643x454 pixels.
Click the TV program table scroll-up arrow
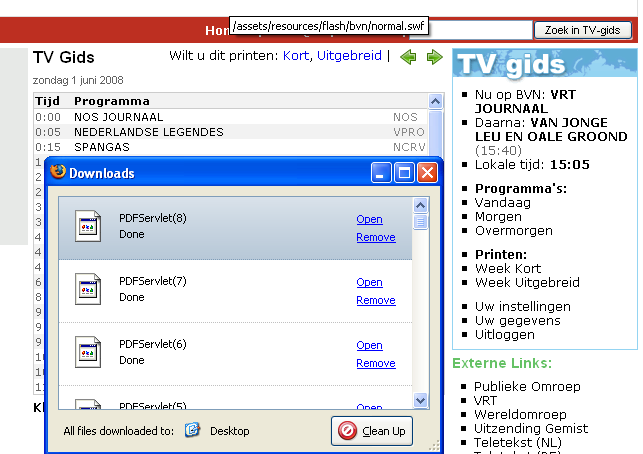435,101
